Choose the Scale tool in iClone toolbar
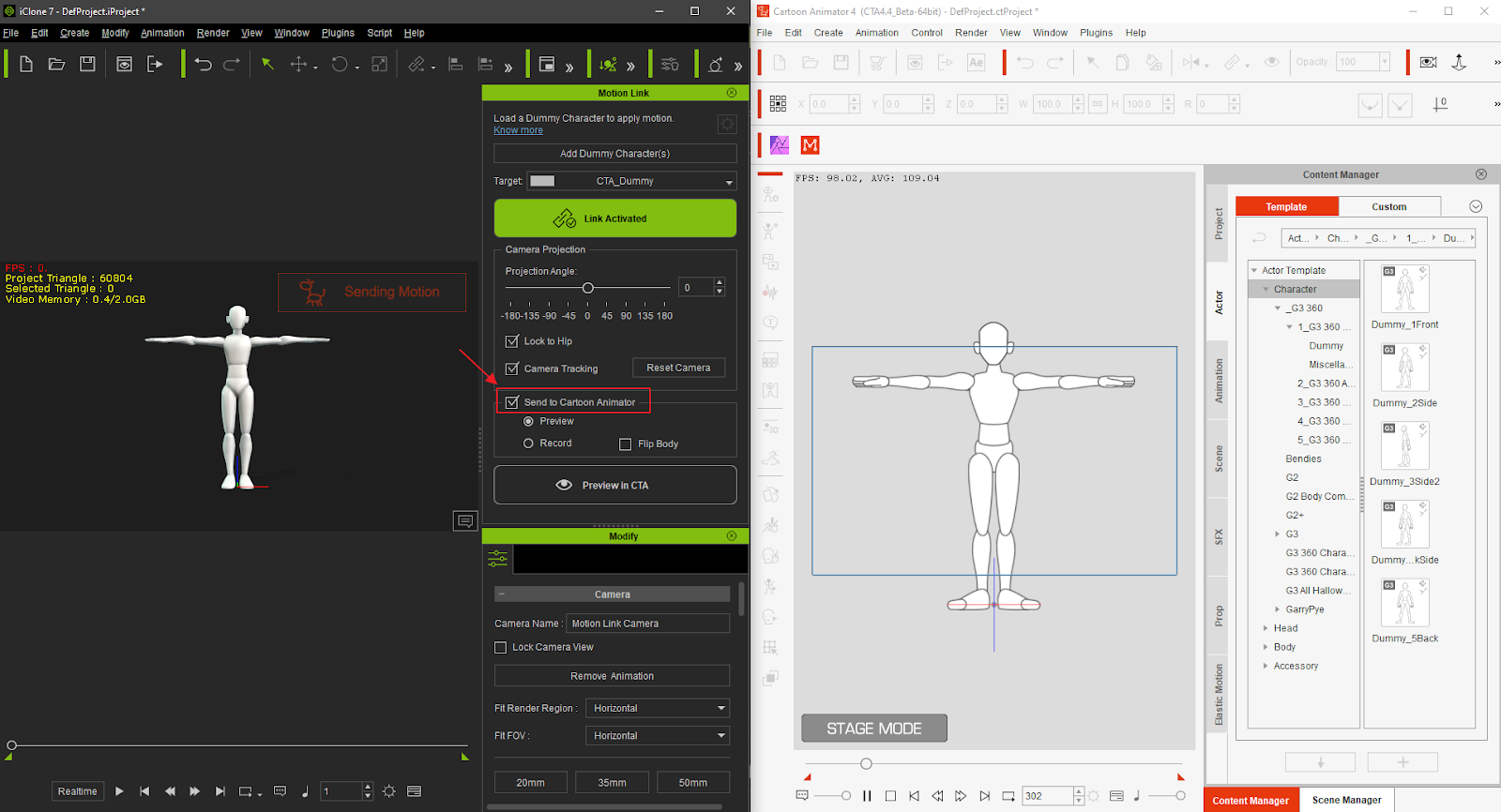 [379, 64]
